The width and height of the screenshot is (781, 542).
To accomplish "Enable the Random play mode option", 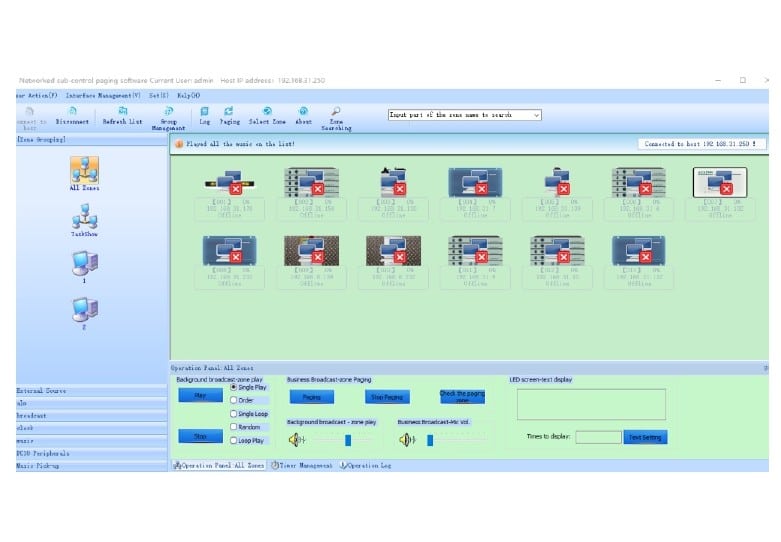I will [x=235, y=427].
